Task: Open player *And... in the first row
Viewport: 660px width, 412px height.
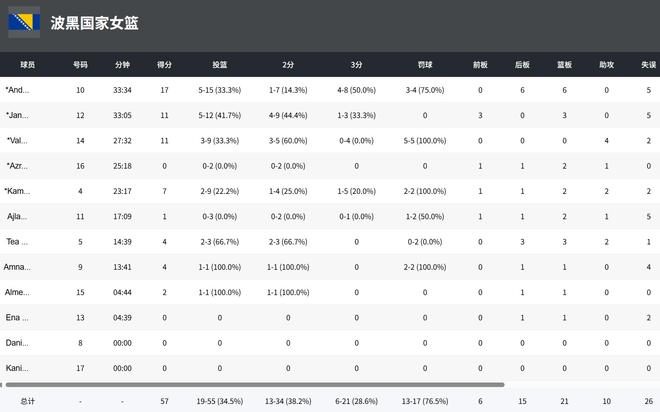Action: coord(18,91)
